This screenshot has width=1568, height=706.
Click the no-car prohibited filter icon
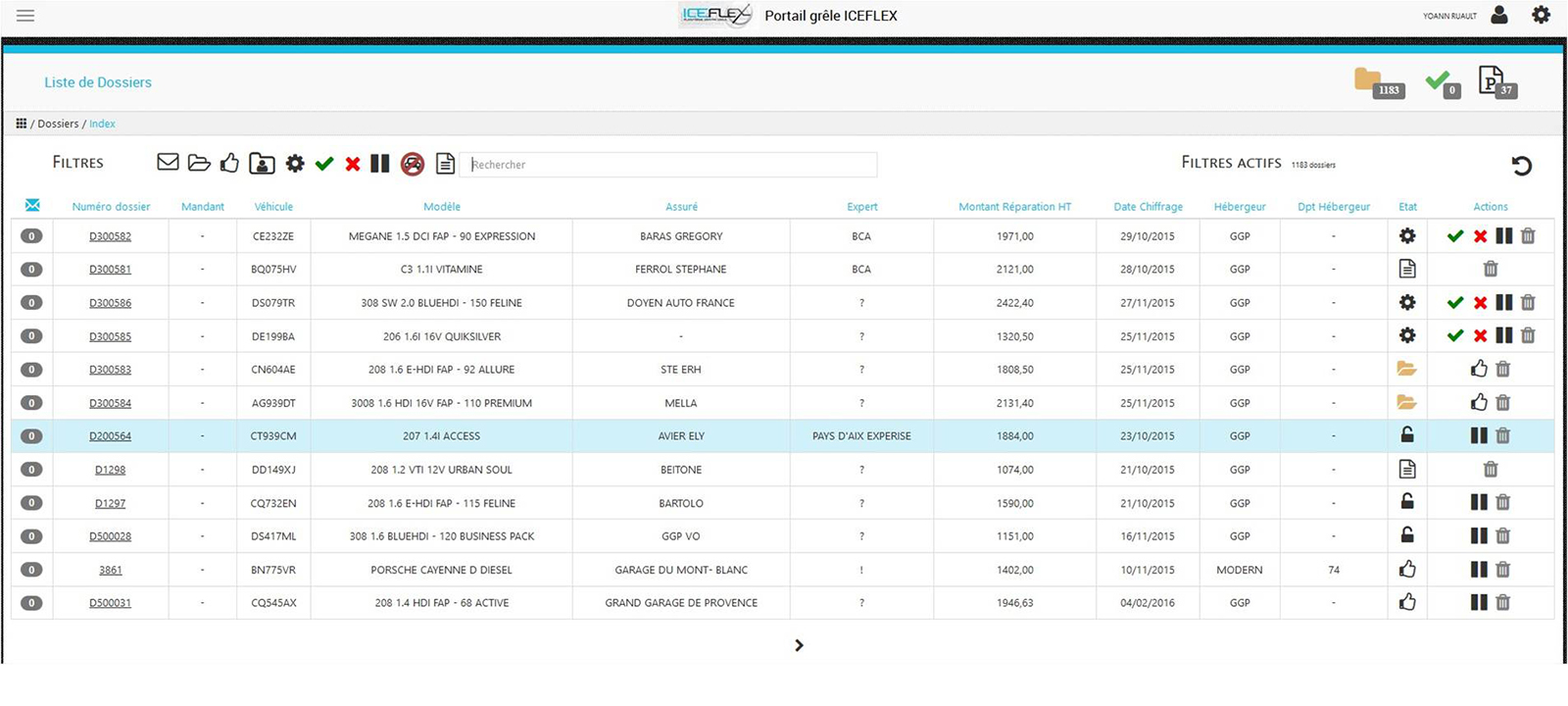tap(413, 164)
